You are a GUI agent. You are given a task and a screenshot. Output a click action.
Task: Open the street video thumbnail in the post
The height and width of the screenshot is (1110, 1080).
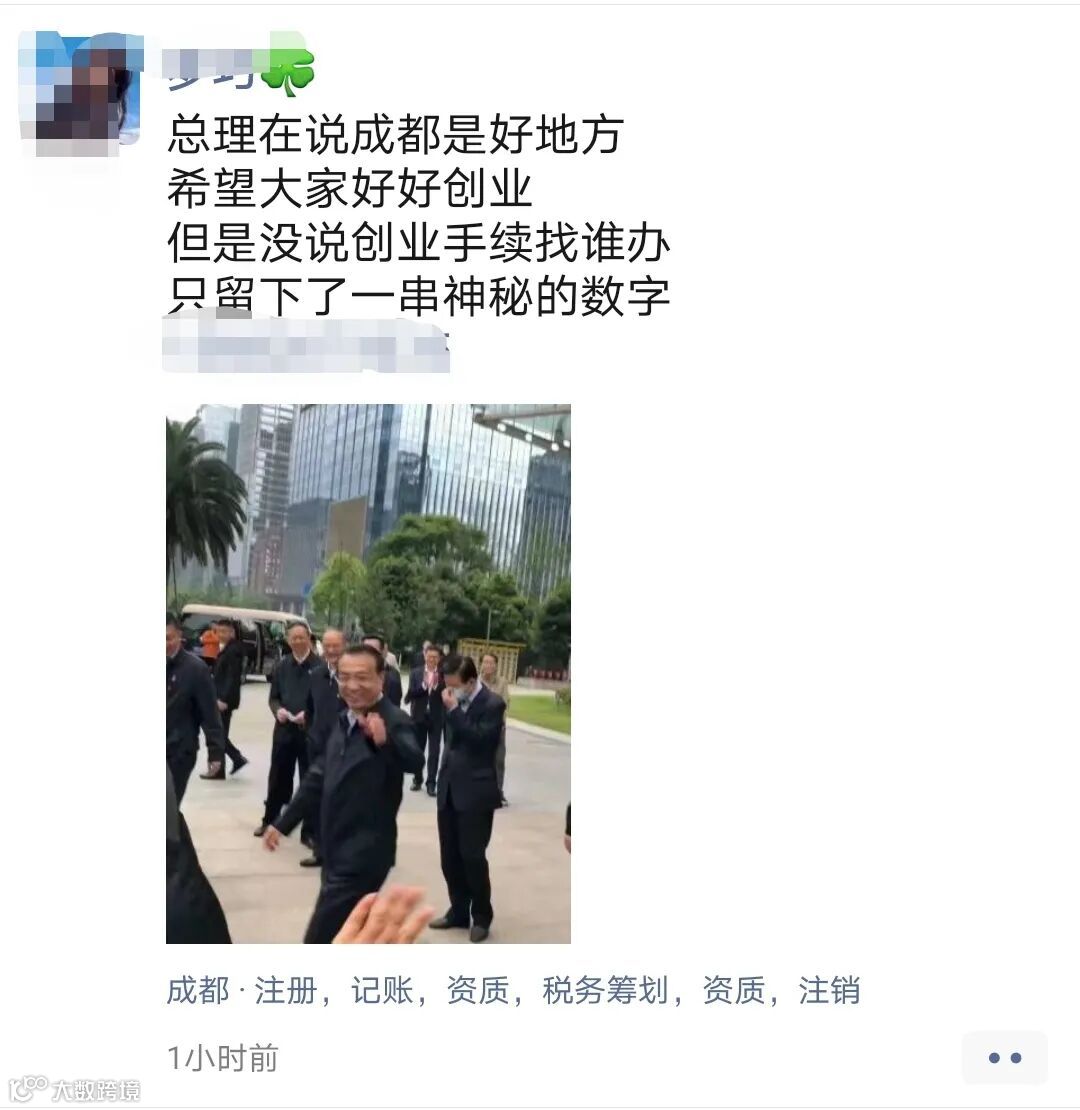click(x=368, y=673)
